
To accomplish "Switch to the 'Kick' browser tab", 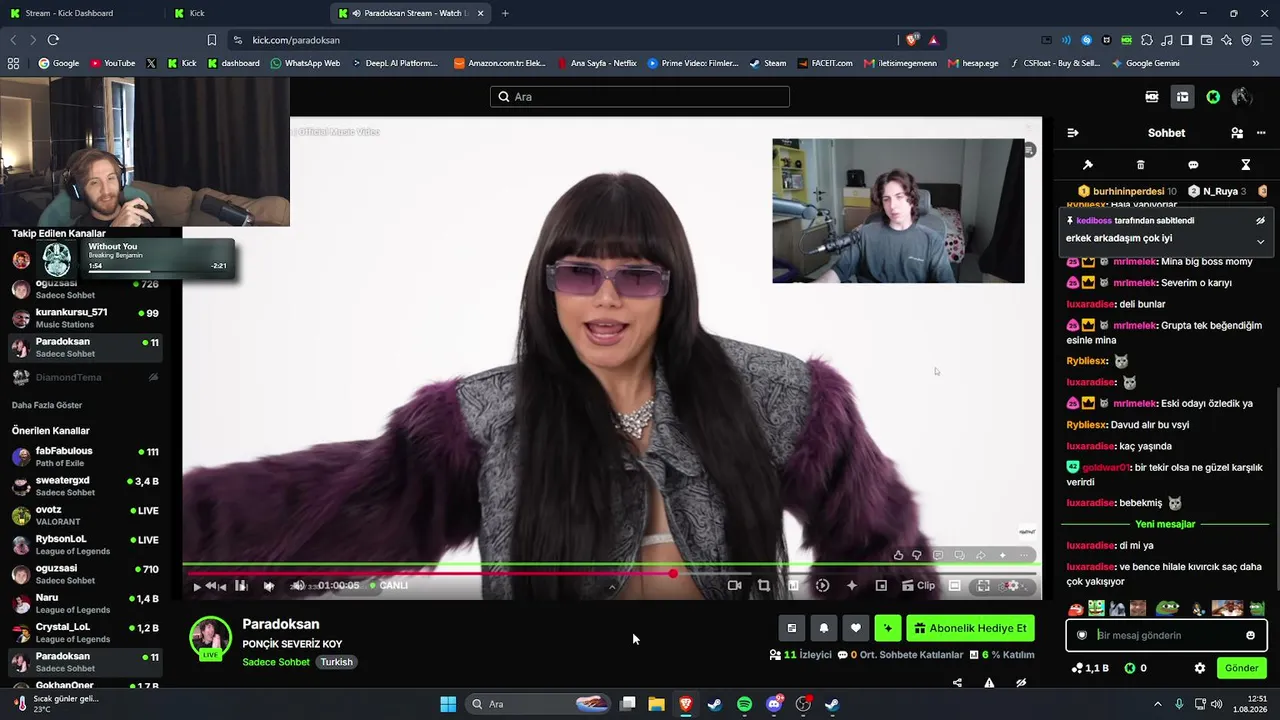I will point(245,13).
